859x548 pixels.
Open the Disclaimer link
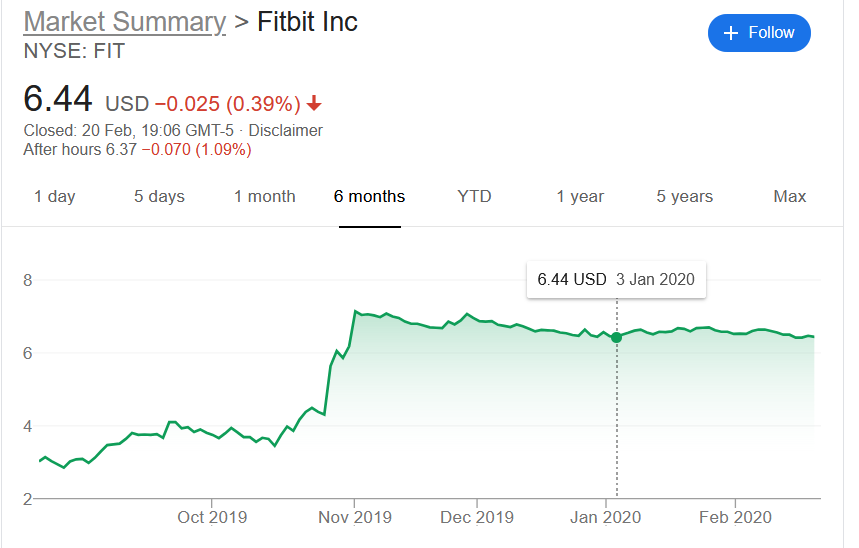285,130
